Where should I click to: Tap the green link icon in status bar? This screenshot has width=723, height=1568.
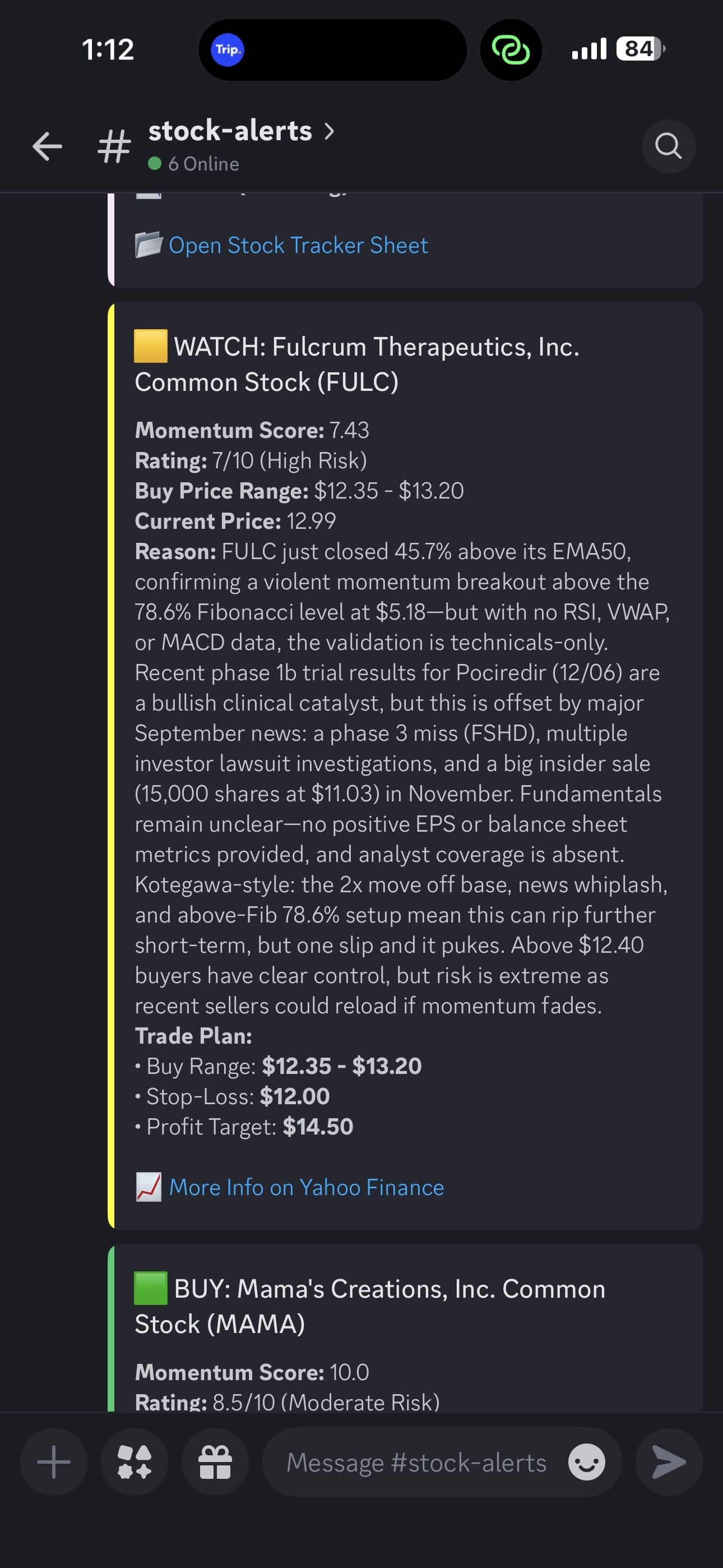(511, 50)
